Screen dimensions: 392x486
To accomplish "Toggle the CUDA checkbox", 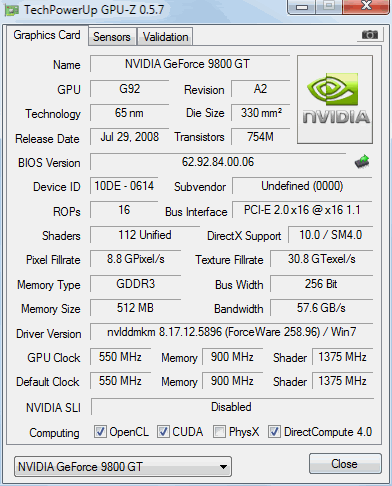I will point(163,431).
